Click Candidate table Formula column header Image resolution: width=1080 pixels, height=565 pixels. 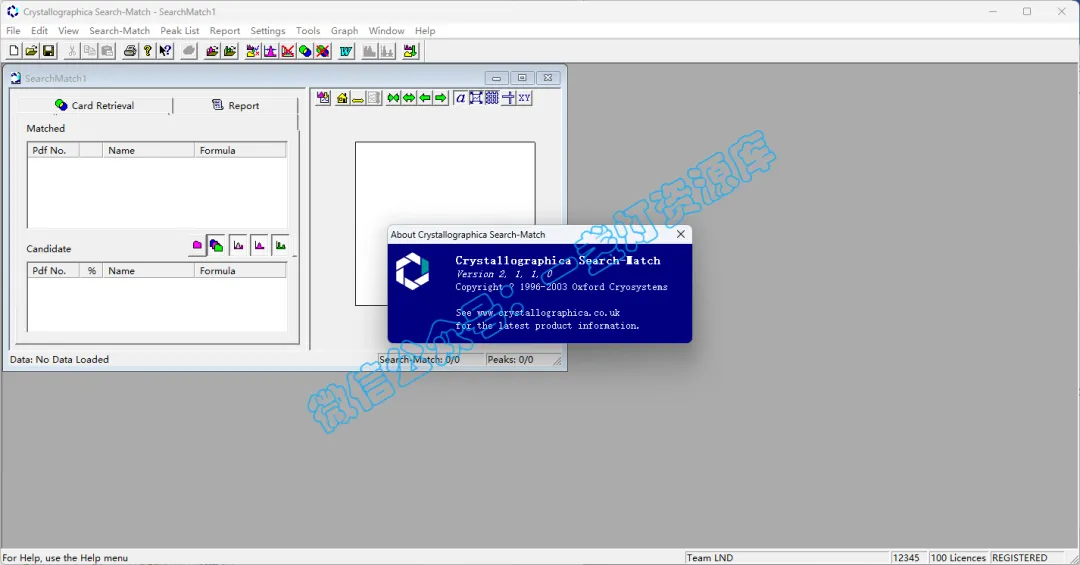tap(240, 271)
